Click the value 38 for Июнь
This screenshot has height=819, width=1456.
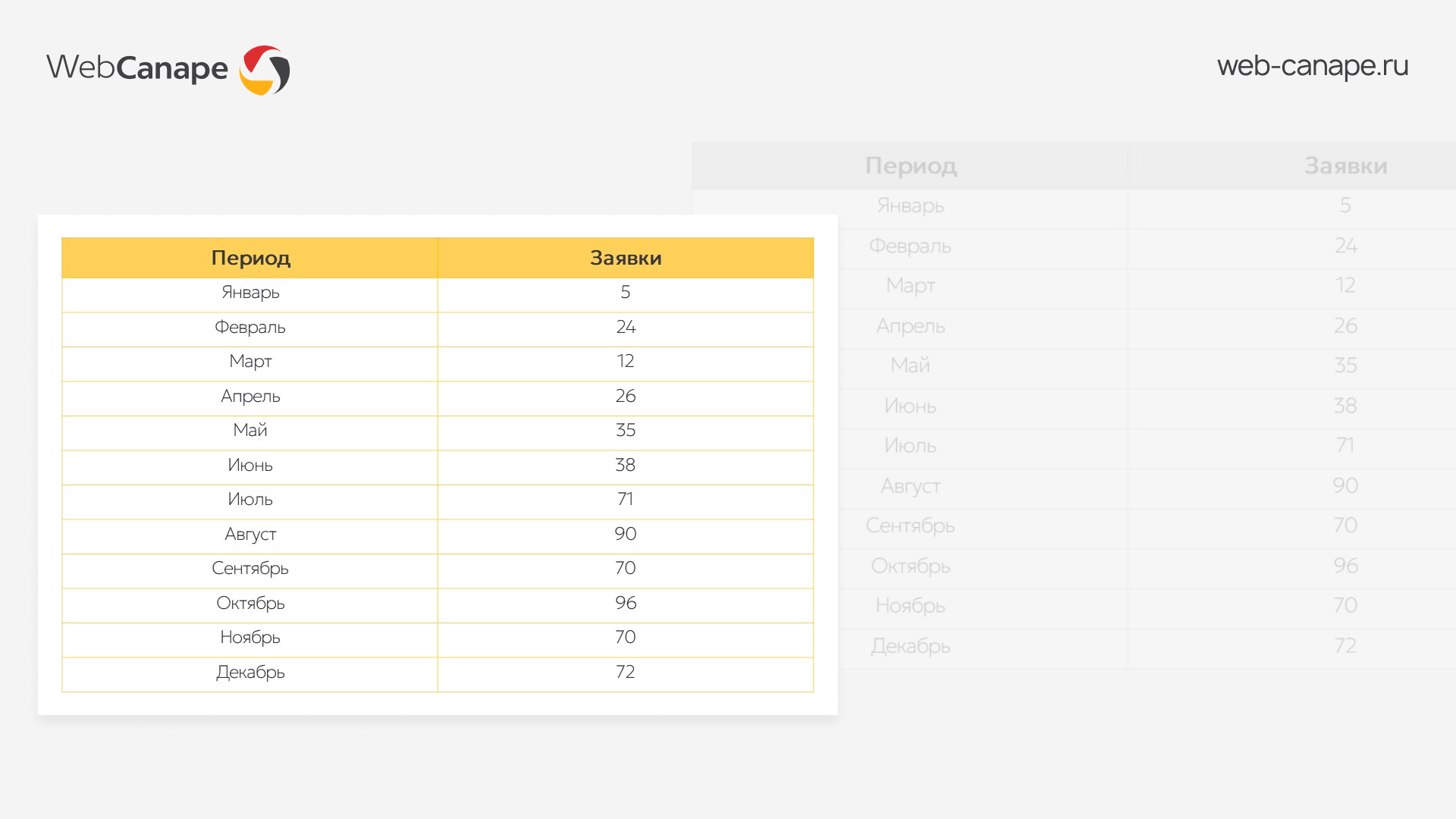tap(626, 466)
